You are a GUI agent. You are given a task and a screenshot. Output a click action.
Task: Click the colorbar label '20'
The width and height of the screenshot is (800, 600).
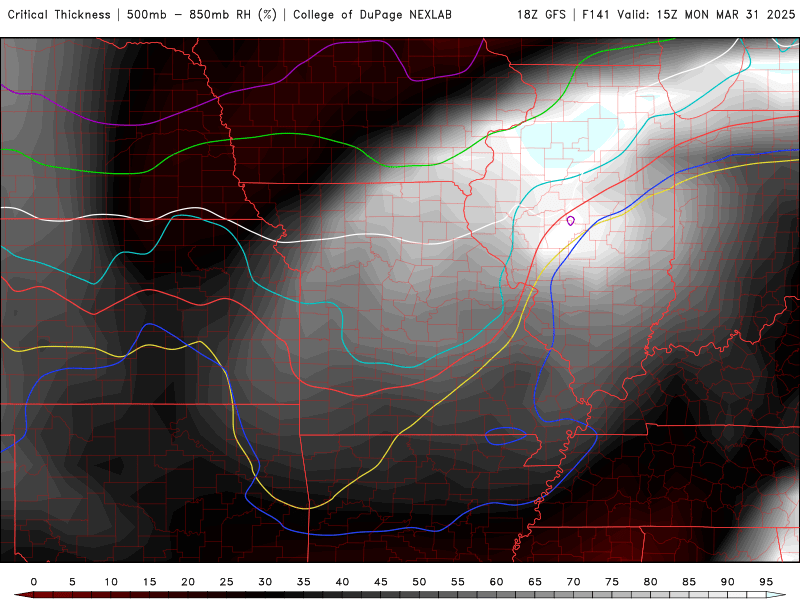coord(188,582)
